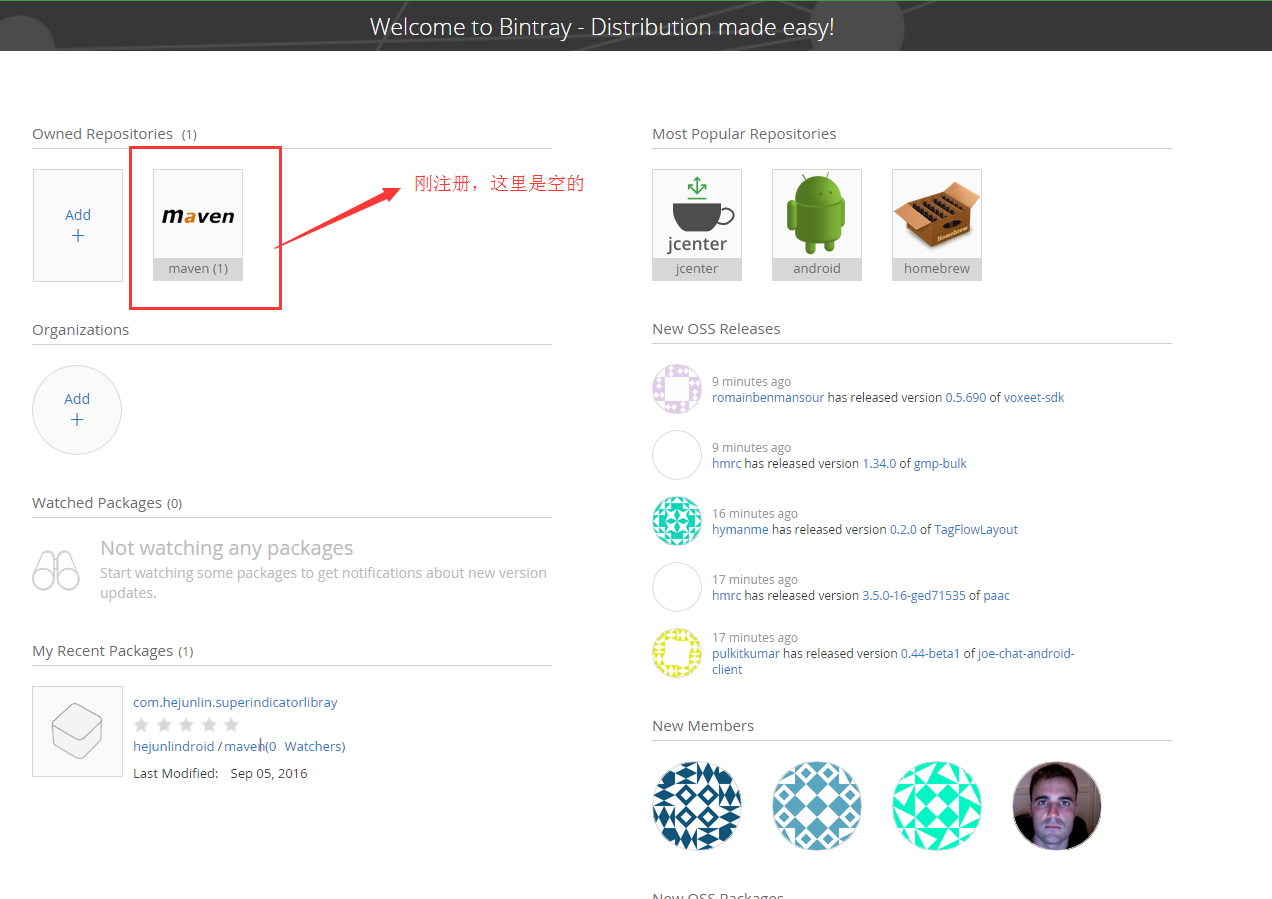The height and width of the screenshot is (899, 1272).
Task: Click the Organizations heading
Action: pos(80,330)
